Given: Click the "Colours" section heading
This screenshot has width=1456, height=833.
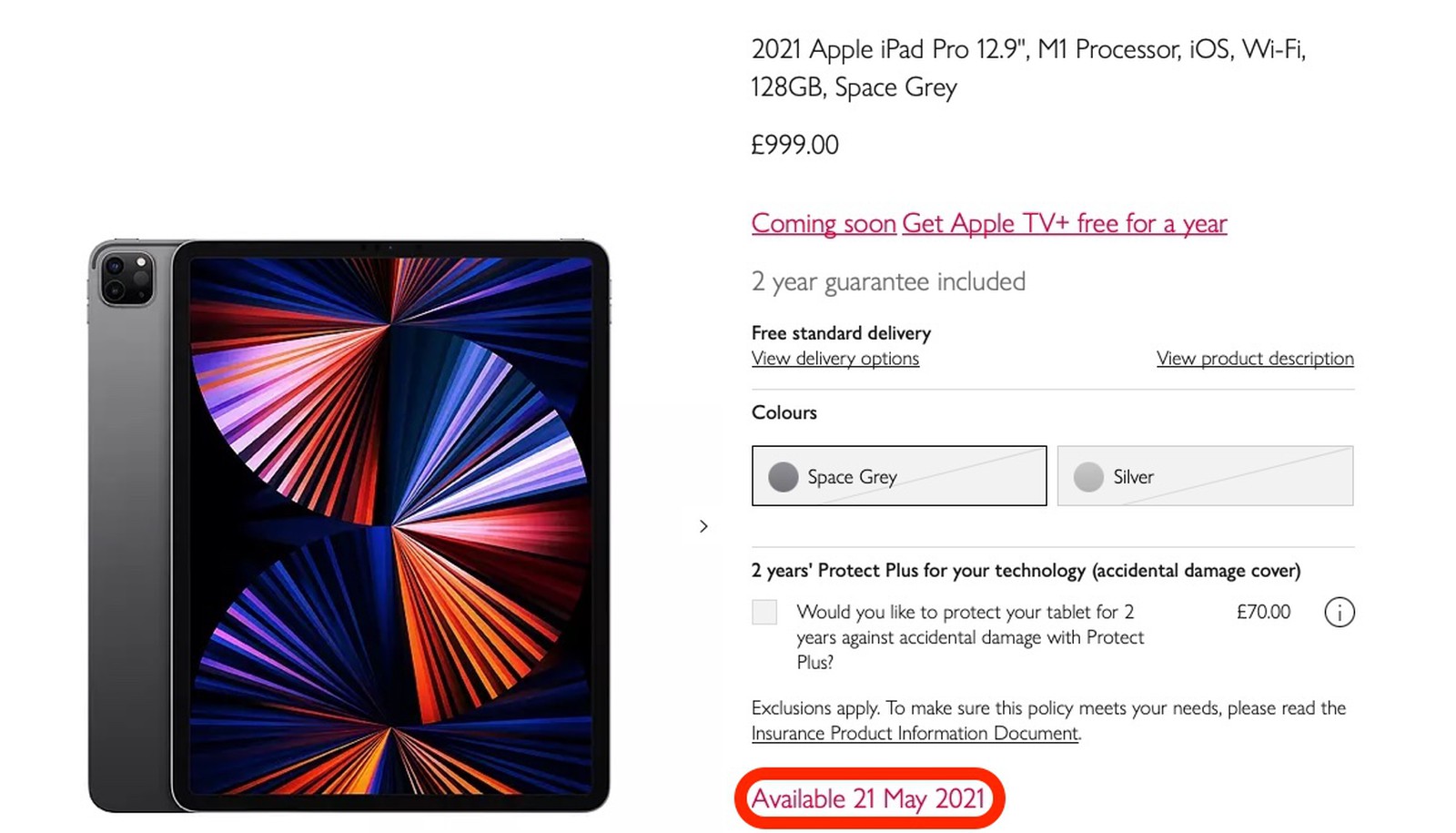Looking at the screenshot, I should 784,412.
